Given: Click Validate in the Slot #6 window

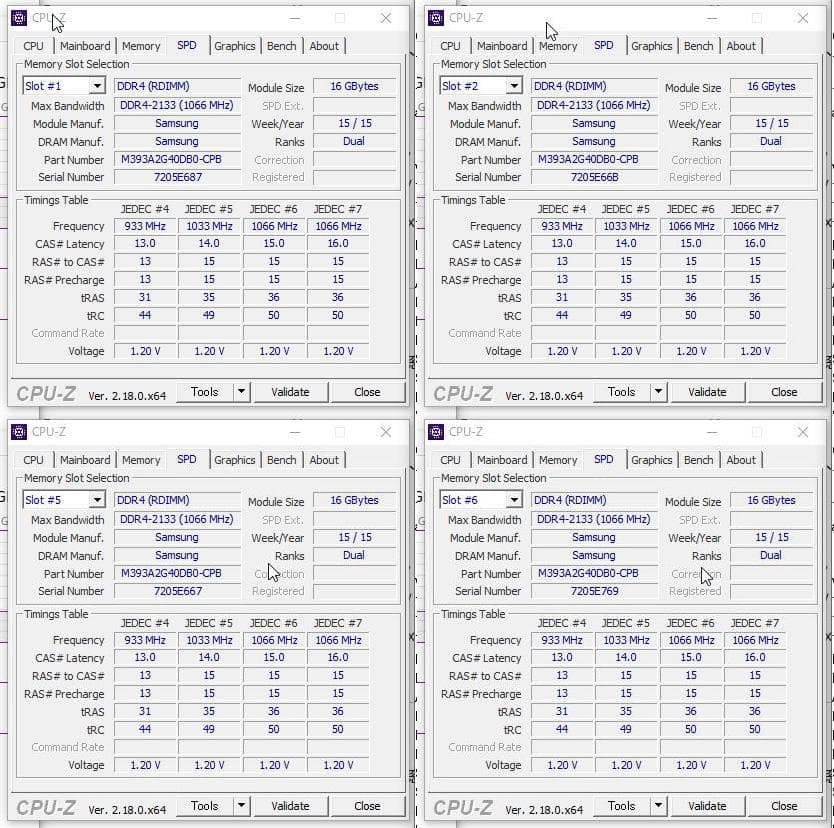Looking at the screenshot, I should (x=707, y=806).
